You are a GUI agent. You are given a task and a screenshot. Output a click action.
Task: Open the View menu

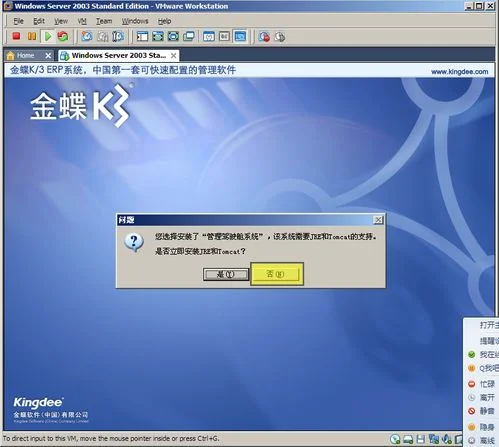click(61, 21)
